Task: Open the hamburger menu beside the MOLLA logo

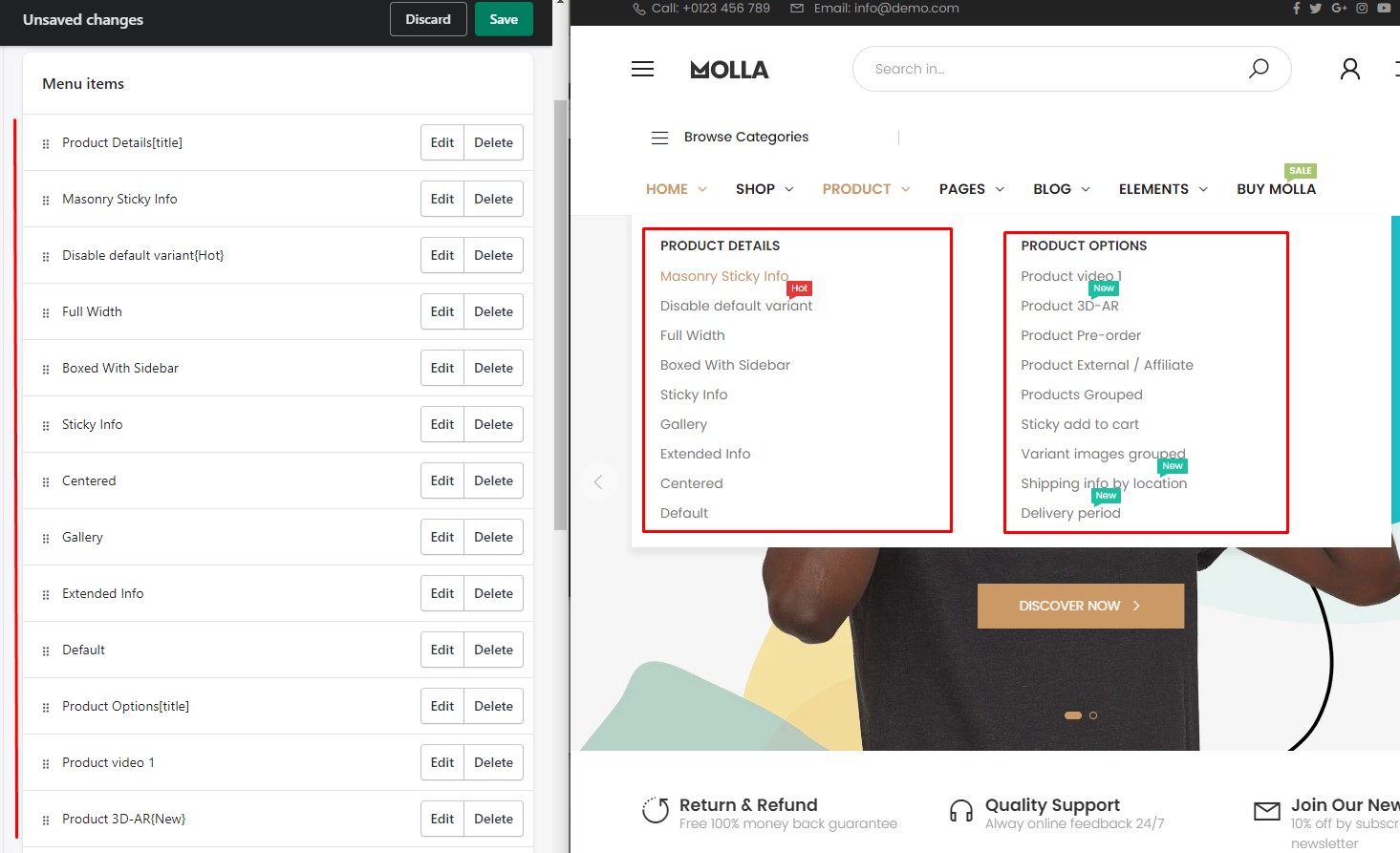Action: 642,69
